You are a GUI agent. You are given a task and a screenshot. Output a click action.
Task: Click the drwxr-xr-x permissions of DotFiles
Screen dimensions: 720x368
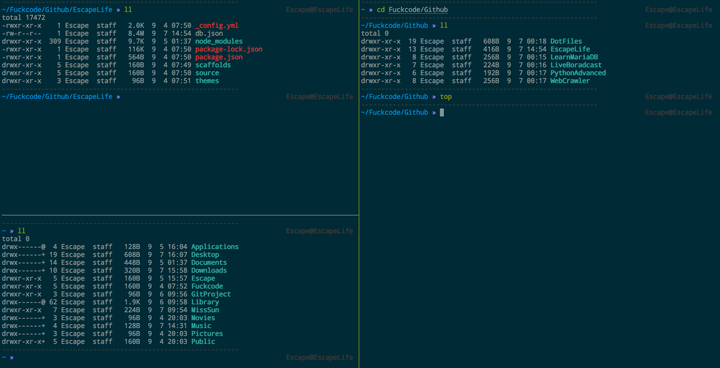click(380, 41)
